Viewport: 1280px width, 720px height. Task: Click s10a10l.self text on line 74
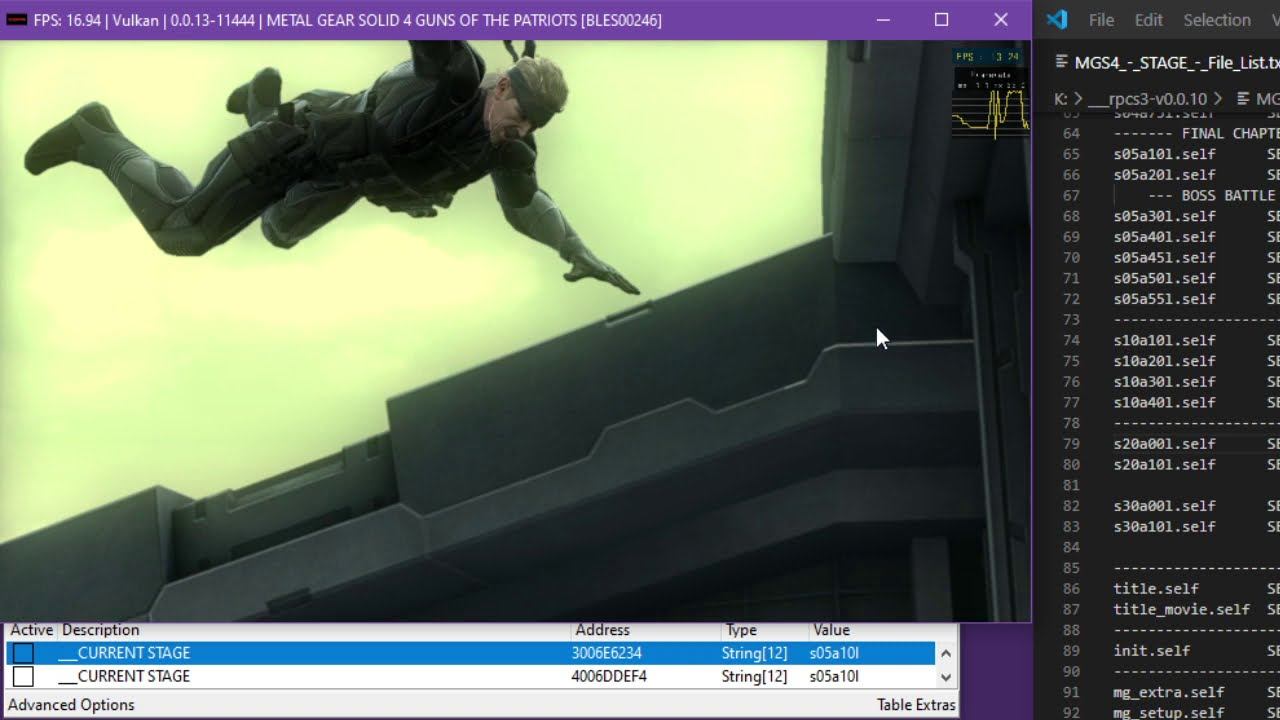[x=1165, y=341]
